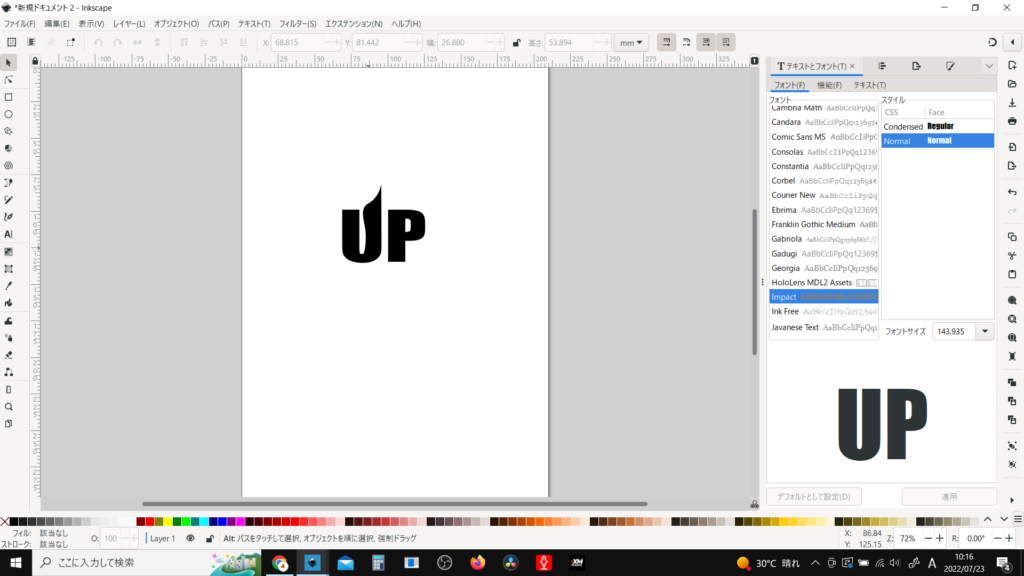Activate the Text tool
The image size is (1024, 576).
click(x=9, y=233)
